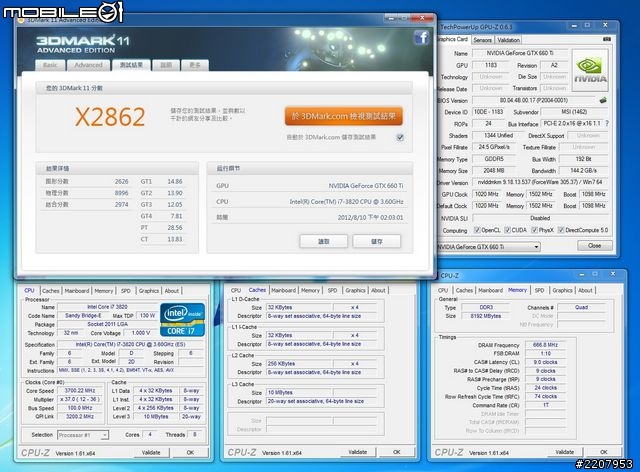Image resolution: width=640 pixels, height=472 pixels.
Task: Click the Code Name Sandy Bridge-E field
Action: pyautogui.click(x=83, y=316)
